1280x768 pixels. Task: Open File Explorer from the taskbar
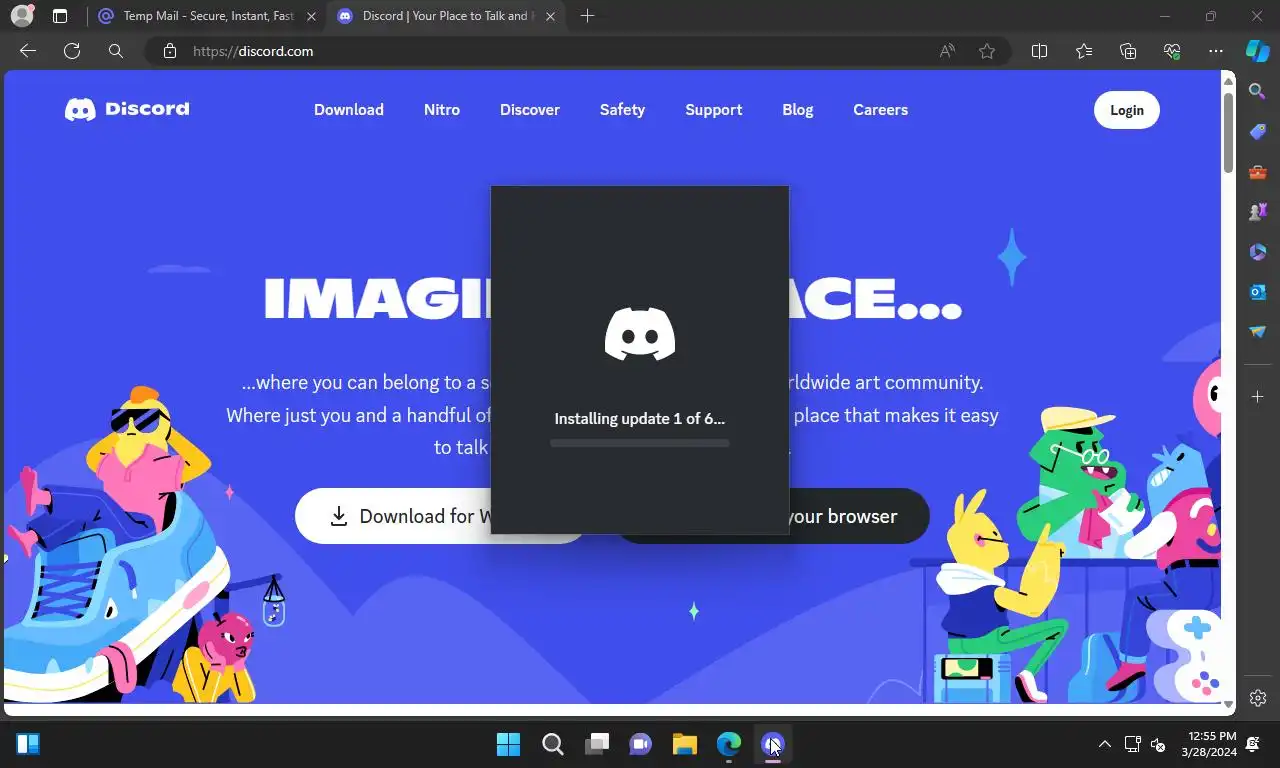684,744
